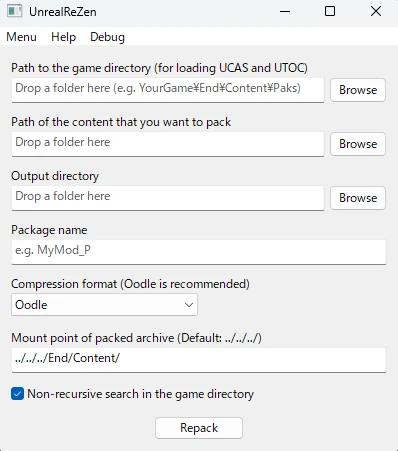Focus the Output directory text field
The width and height of the screenshot is (398, 451).
click(x=168, y=198)
